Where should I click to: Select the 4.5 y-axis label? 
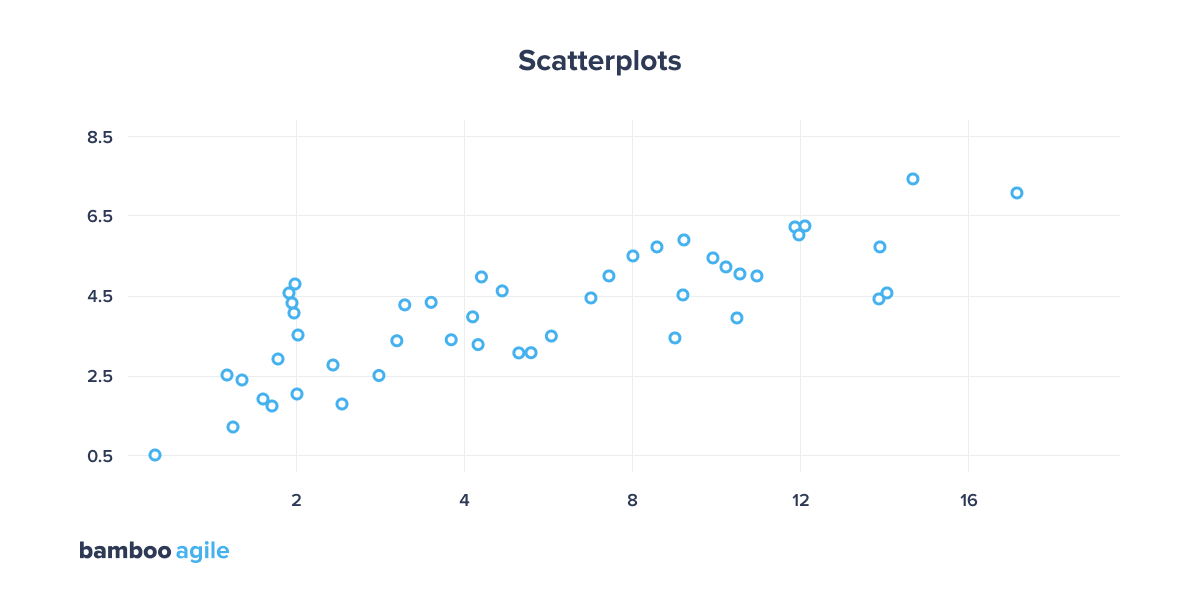[x=99, y=296]
